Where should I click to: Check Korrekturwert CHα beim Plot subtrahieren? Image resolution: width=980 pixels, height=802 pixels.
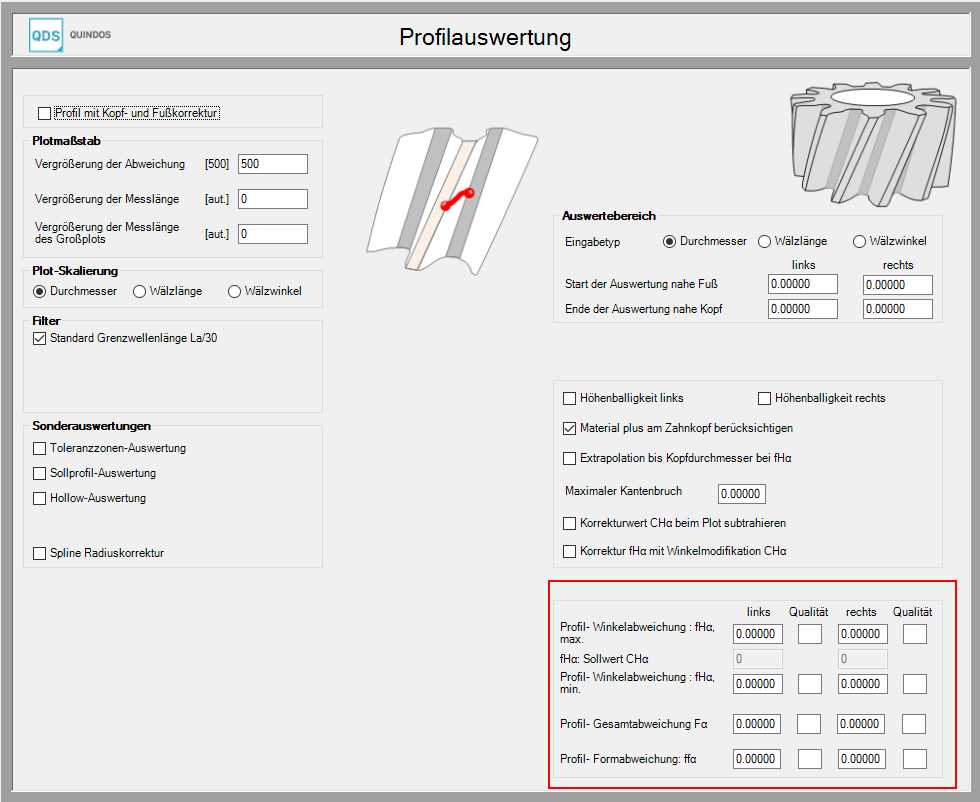569,523
